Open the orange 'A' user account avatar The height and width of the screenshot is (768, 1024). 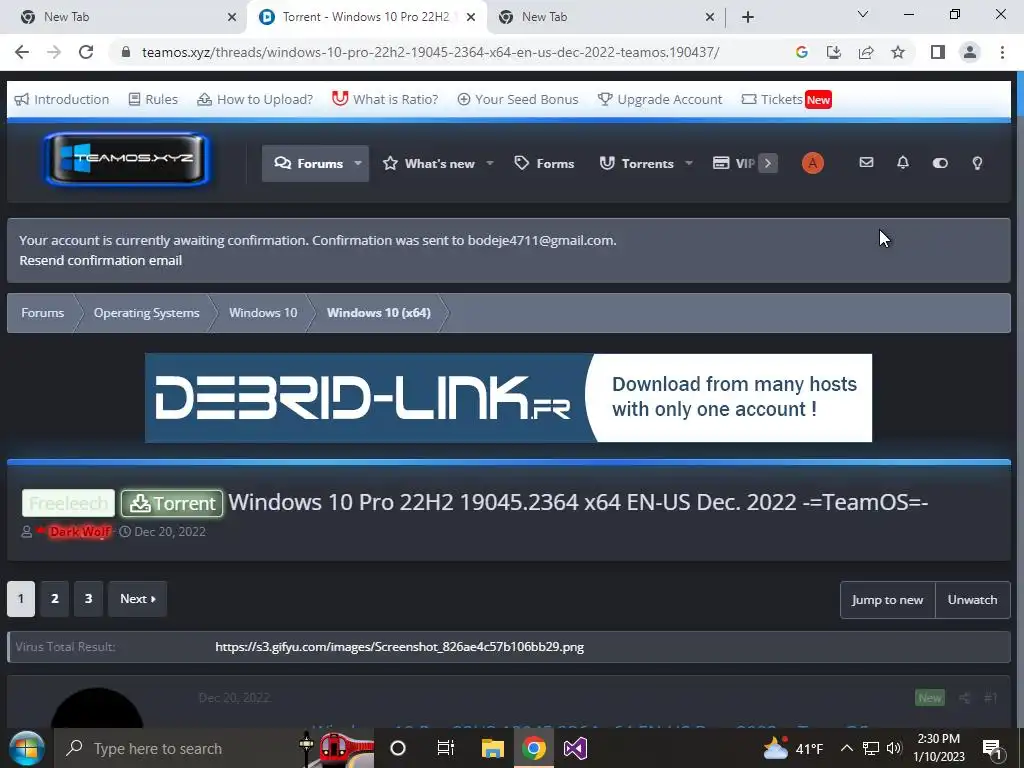tap(812, 163)
